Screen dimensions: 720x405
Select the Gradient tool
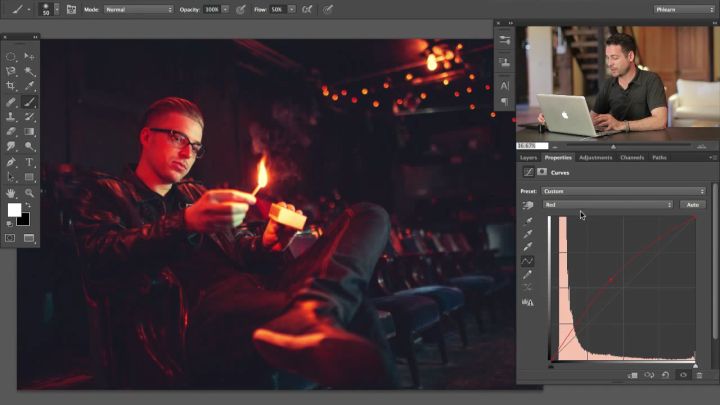pos(29,132)
